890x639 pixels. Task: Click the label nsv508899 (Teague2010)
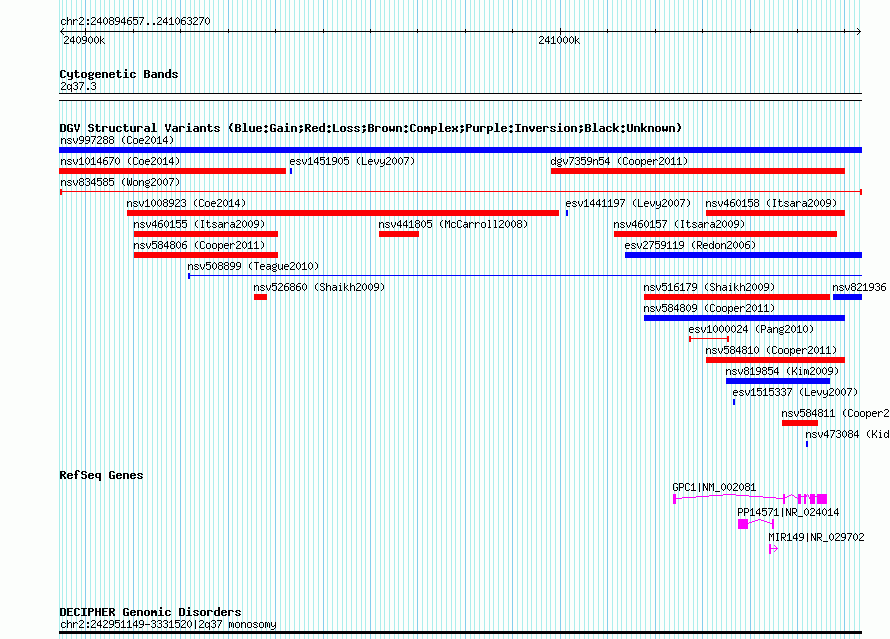(x=253, y=266)
